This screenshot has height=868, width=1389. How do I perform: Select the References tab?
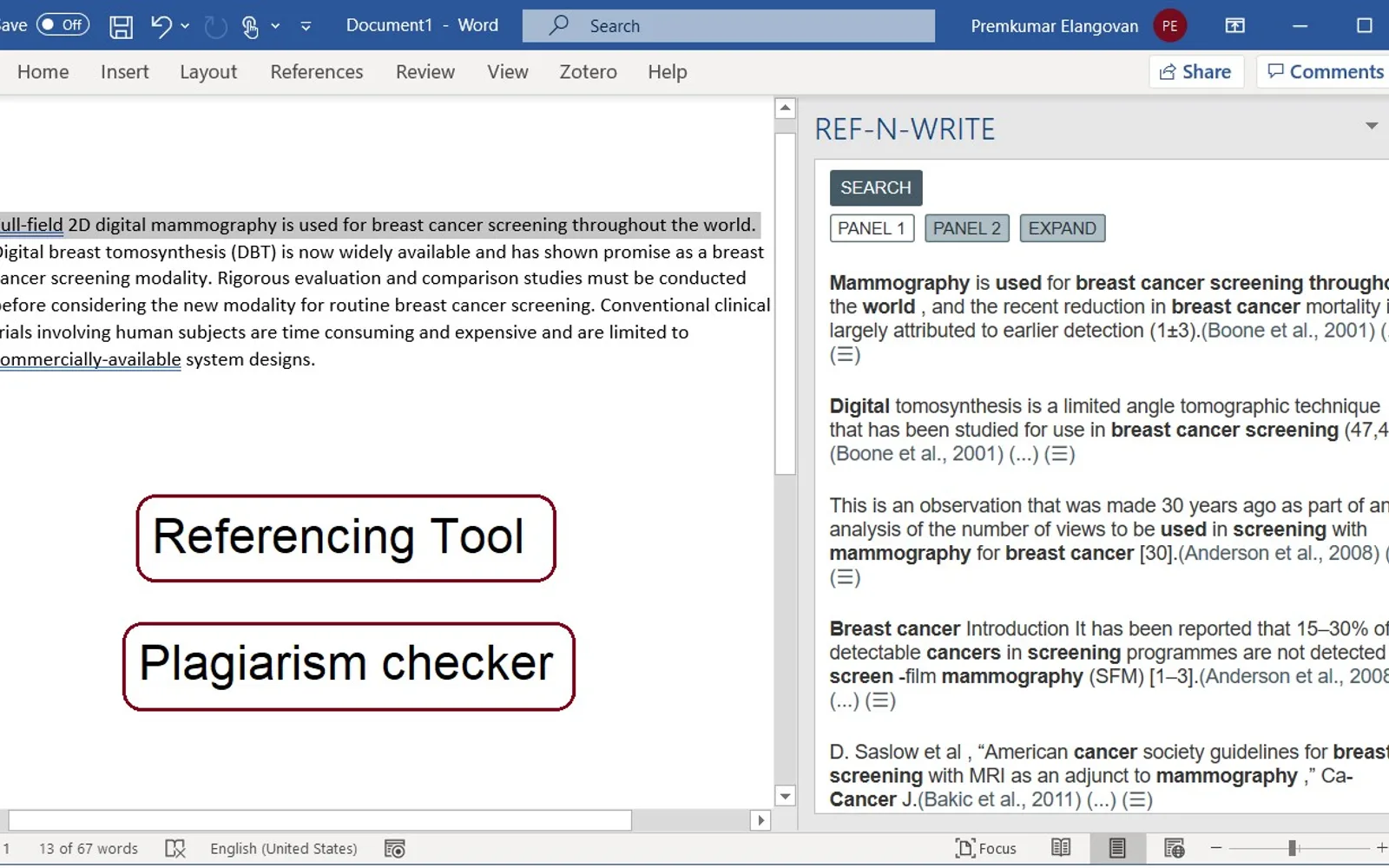tap(317, 72)
